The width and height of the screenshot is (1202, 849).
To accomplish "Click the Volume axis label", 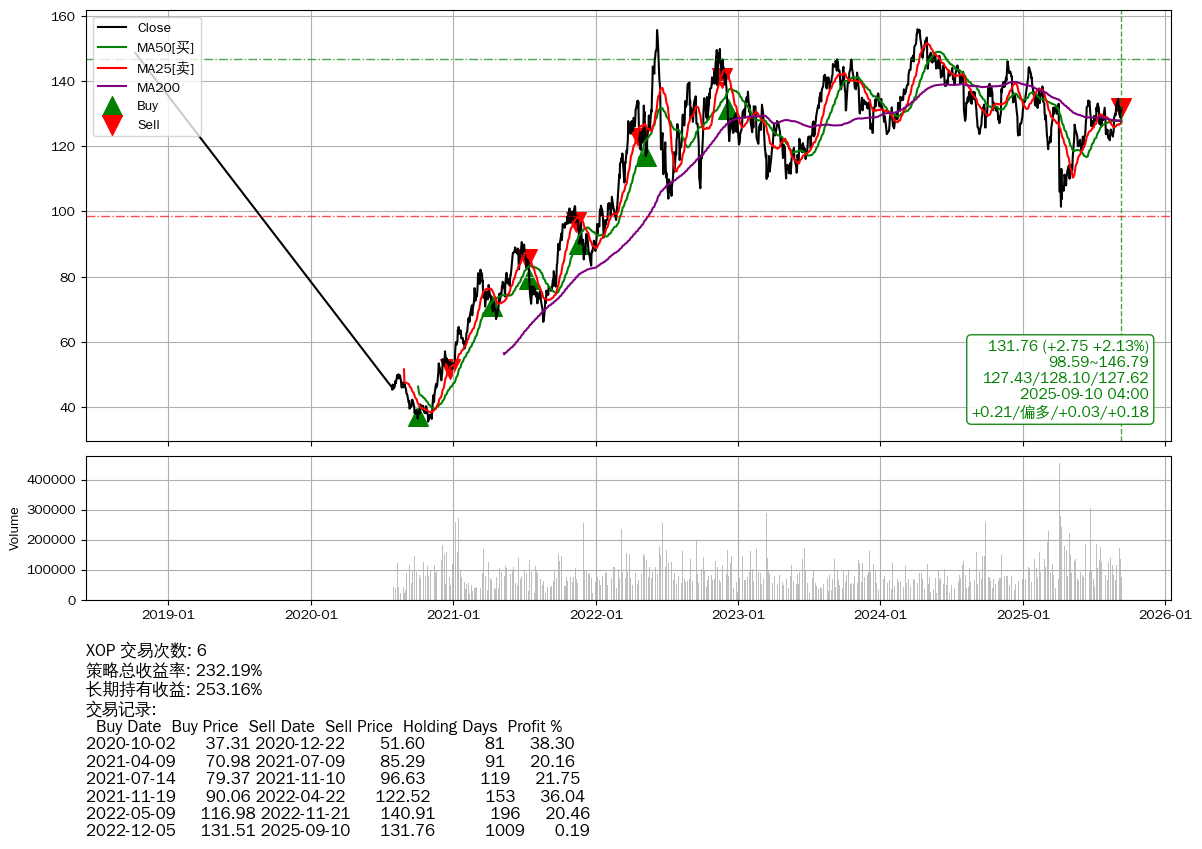I will pyautogui.click(x=14, y=528).
